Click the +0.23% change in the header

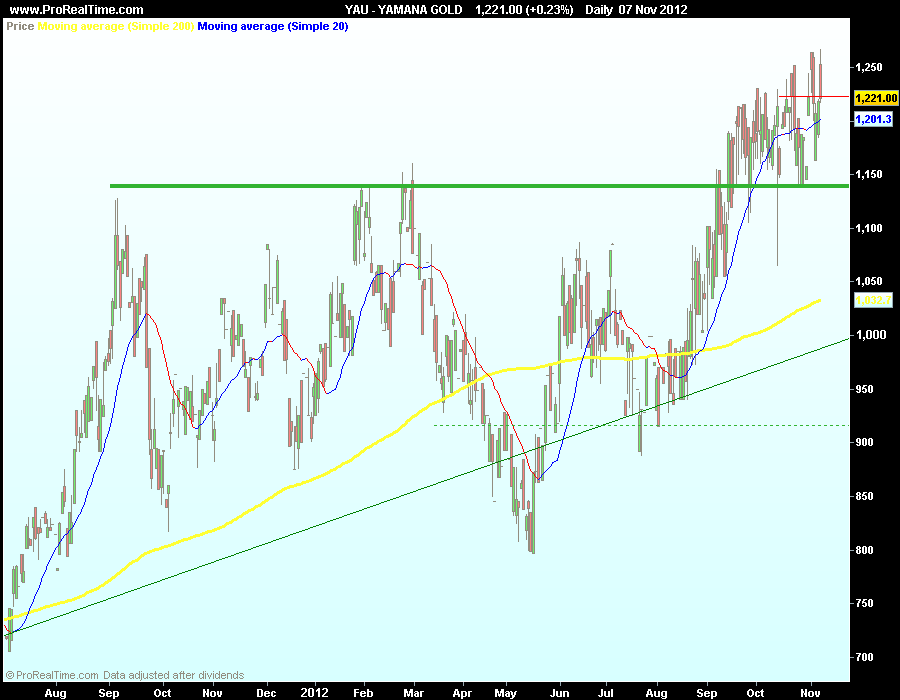click(549, 10)
